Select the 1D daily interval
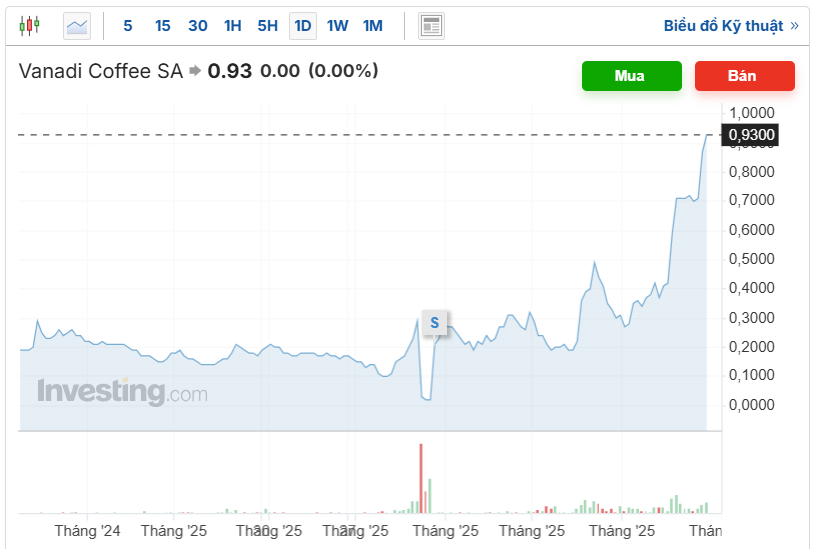813x549 pixels. click(302, 26)
